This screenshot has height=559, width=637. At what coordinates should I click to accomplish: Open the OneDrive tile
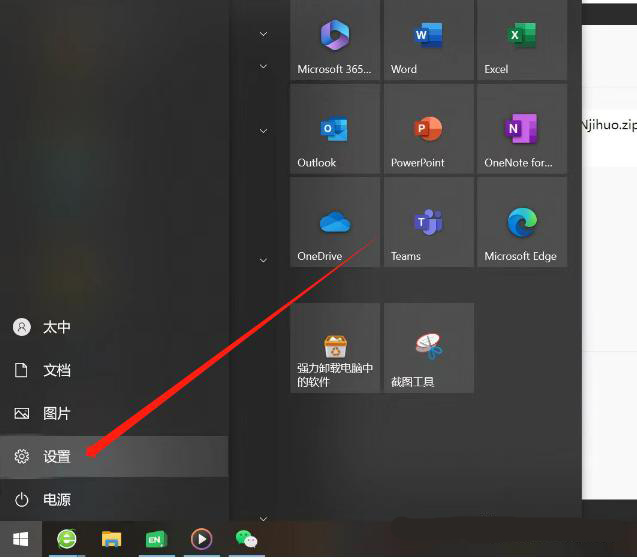[335, 222]
